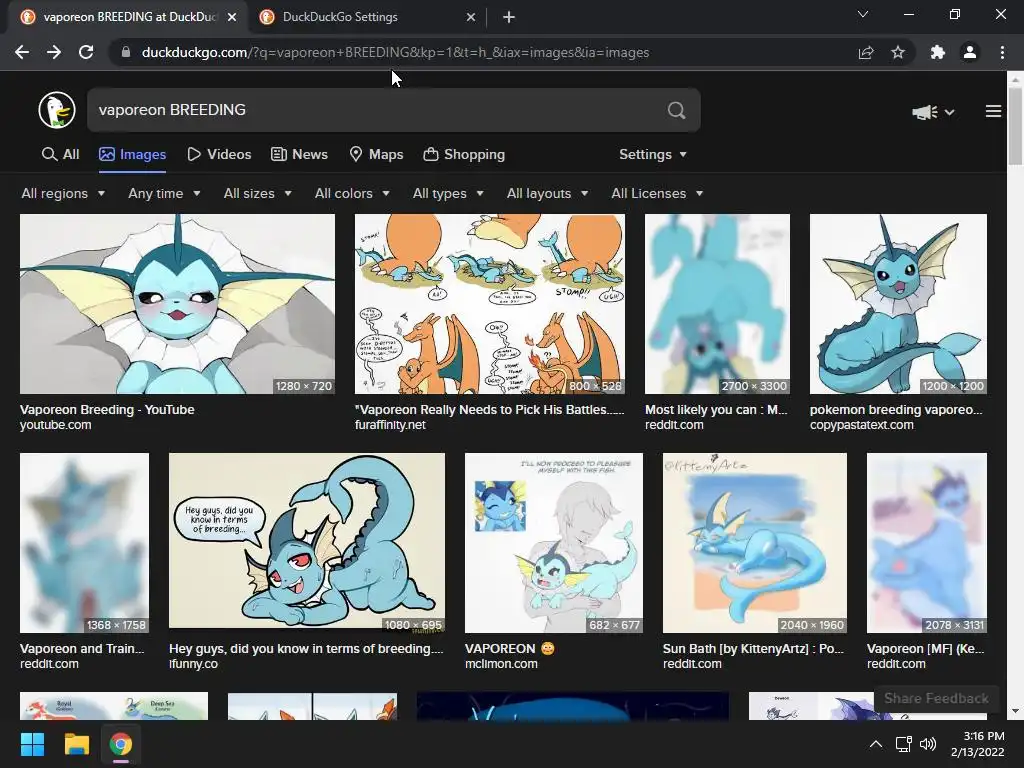This screenshot has height=768, width=1024.
Task: Switch to the DuckDuckGo Settings browser tab
Action: (368, 17)
